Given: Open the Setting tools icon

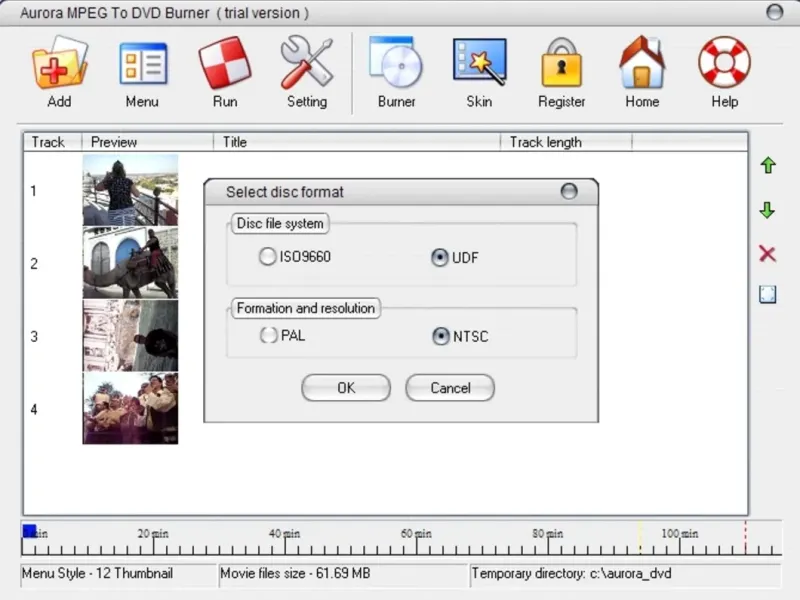Looking at the screenshot, I should tap(307, 63).
